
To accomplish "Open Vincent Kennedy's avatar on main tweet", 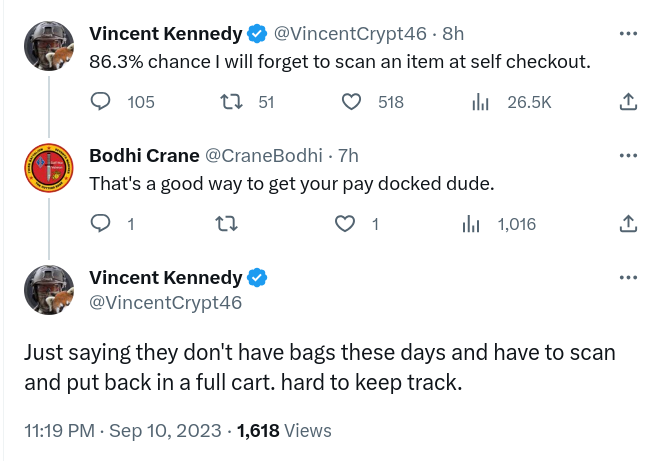I will coord(49,289).
